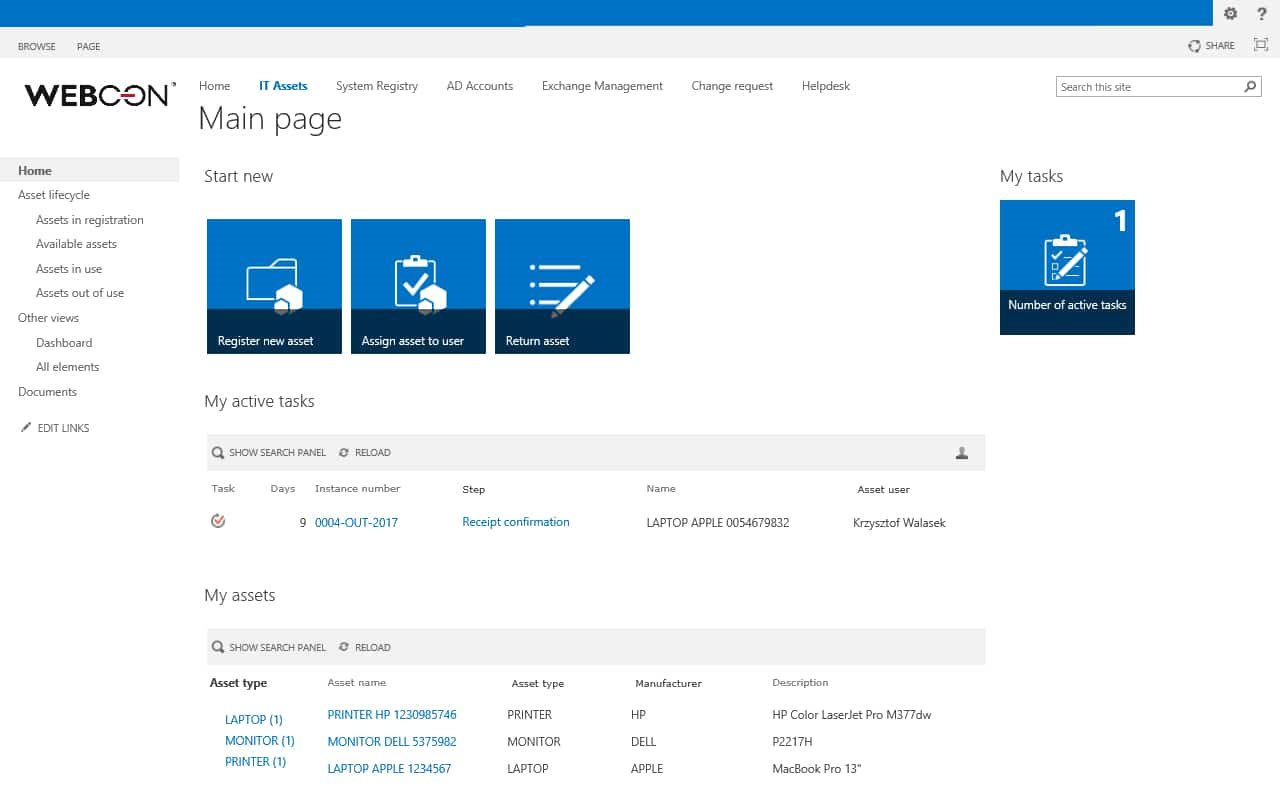Select the Return asset tile
Viewport: 1280px width, 792px height.
point(562,286)
